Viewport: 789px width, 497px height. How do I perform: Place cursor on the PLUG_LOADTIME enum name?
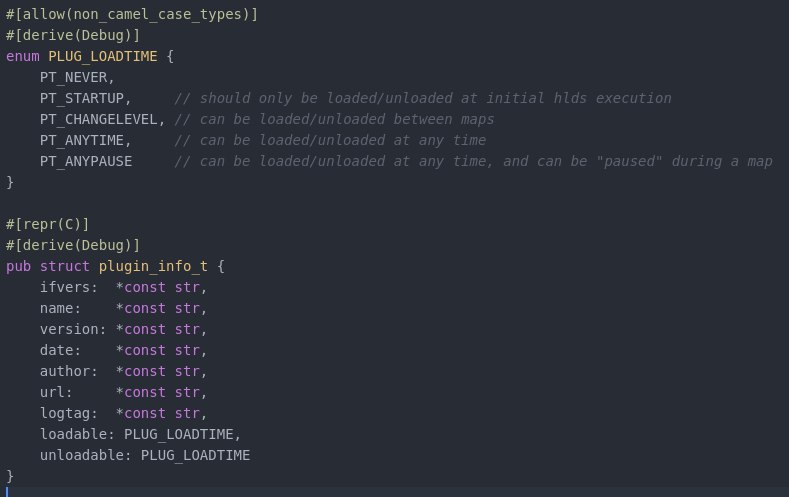(103, 56)
